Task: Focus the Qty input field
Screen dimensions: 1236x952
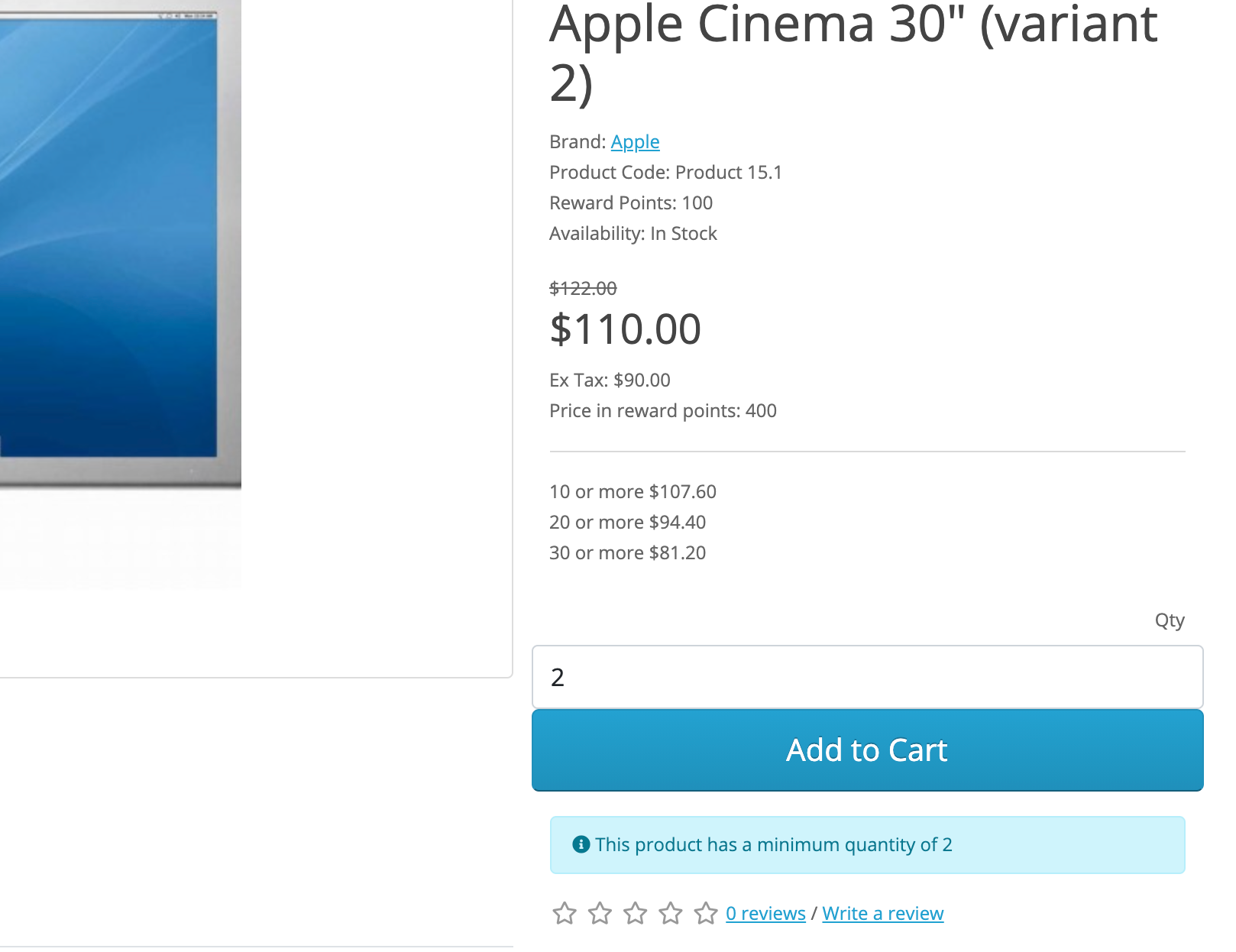Action: 867,677
